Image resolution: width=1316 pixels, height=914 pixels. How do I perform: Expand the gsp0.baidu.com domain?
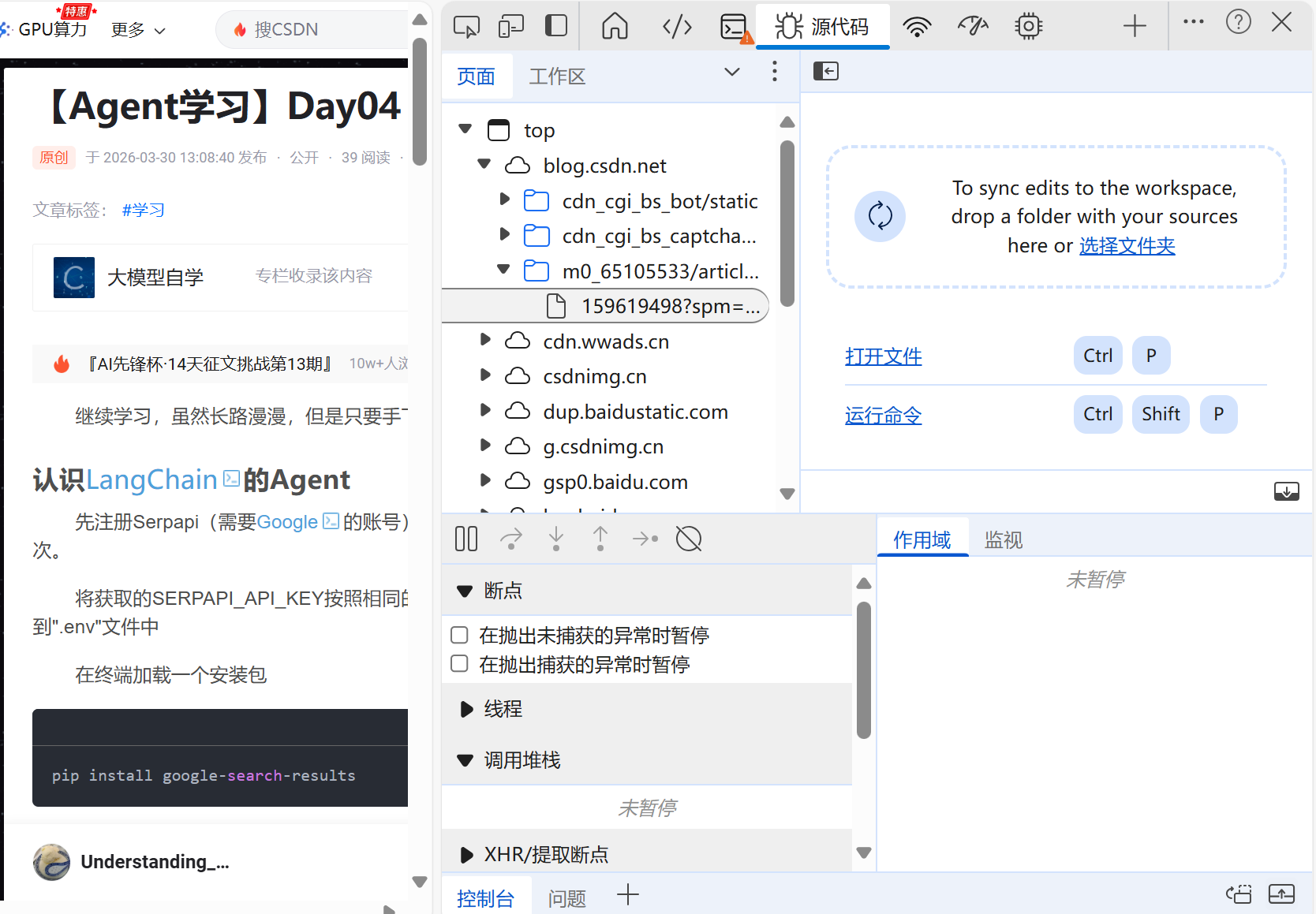(x=486, y=480)
